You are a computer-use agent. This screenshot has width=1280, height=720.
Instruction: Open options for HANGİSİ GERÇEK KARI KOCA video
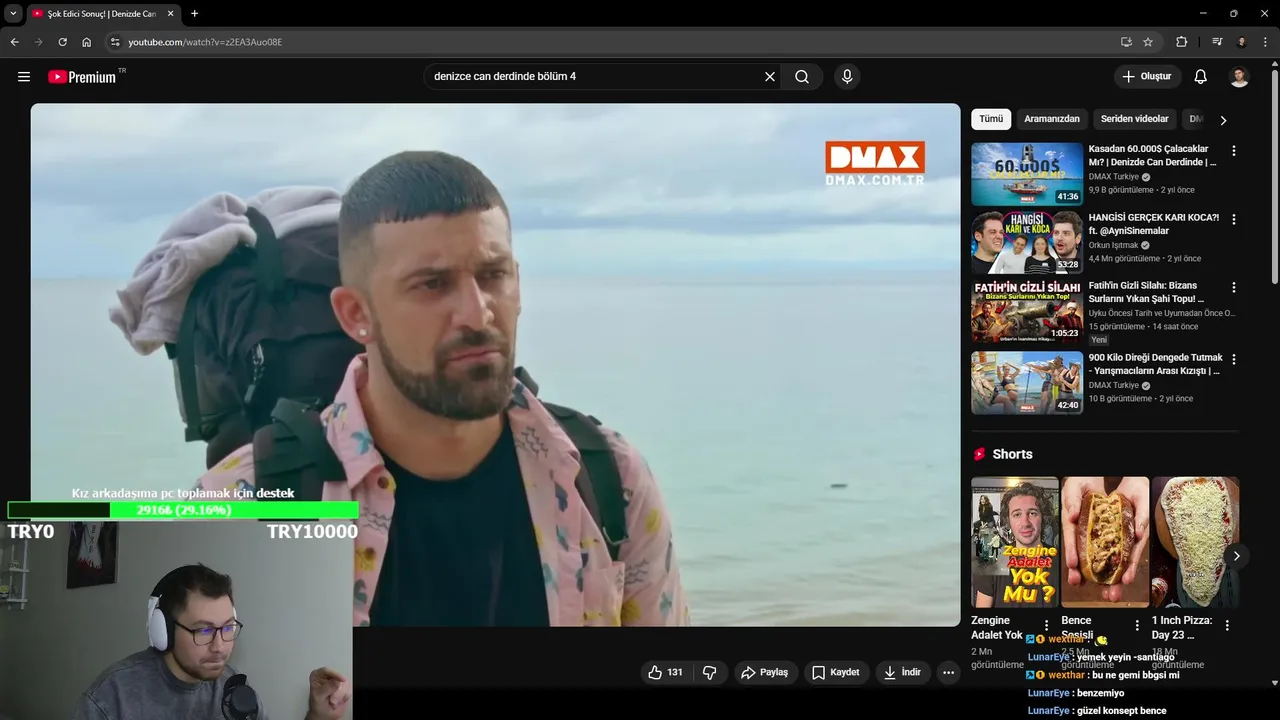pyautogui.click(x=1234, y=219)
